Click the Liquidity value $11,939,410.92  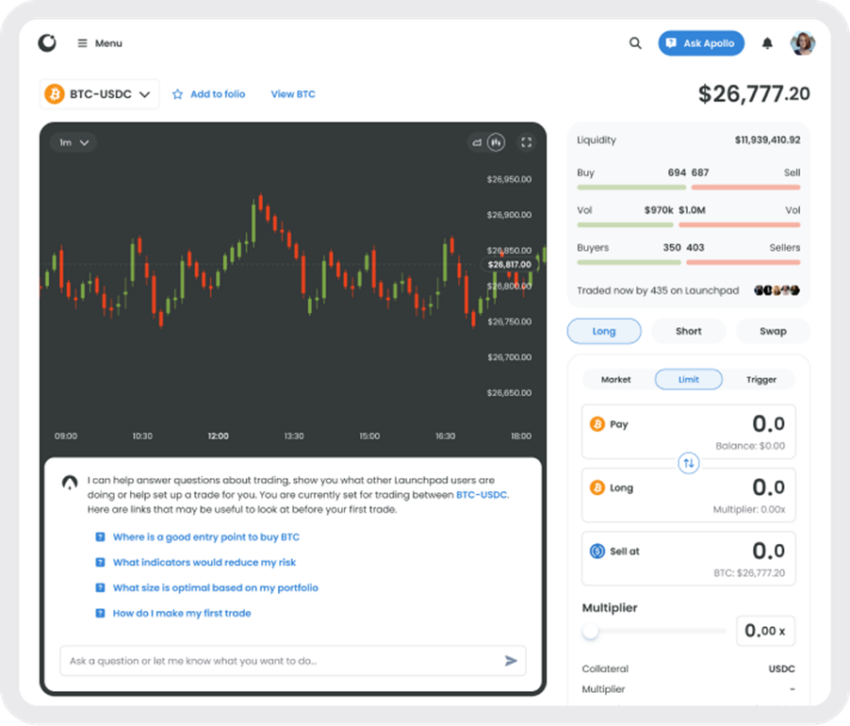click(x=767, y=140)
